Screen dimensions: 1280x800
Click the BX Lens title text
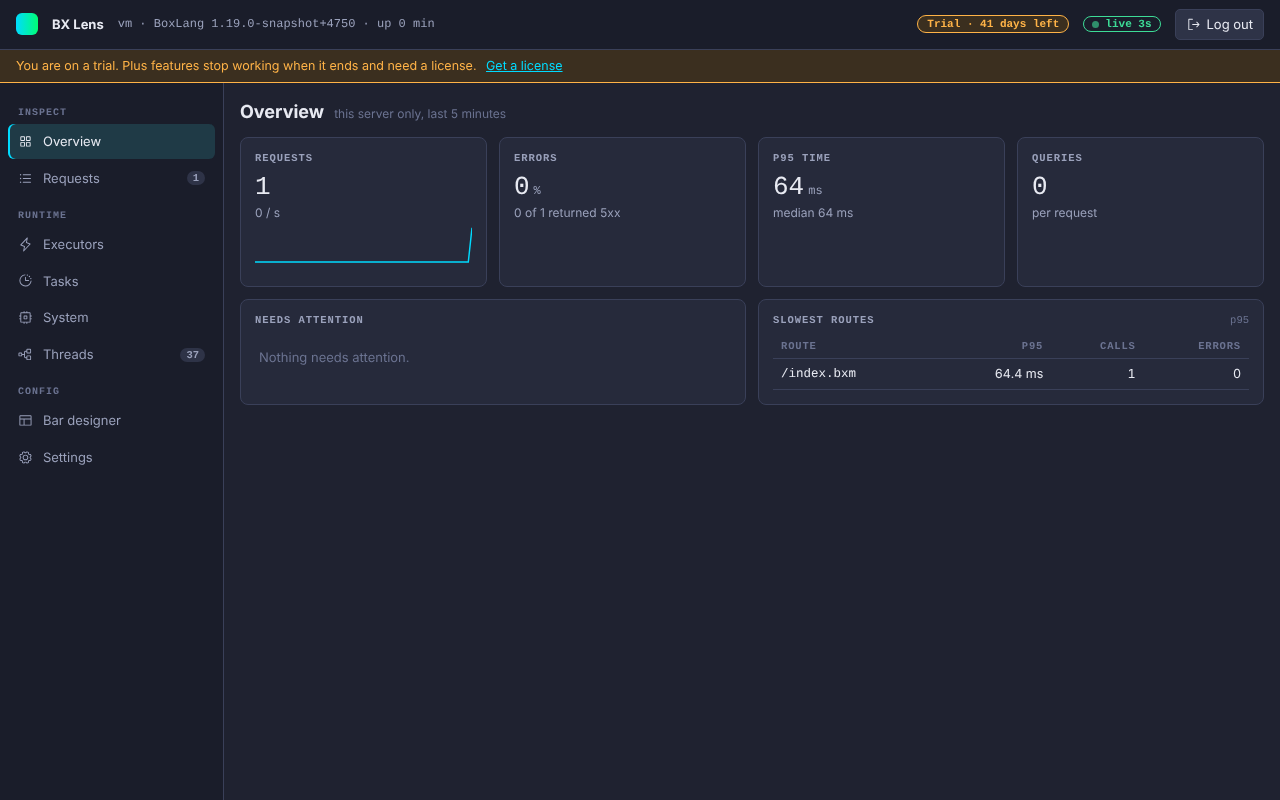pyautogui.click(x=78, y=24)
